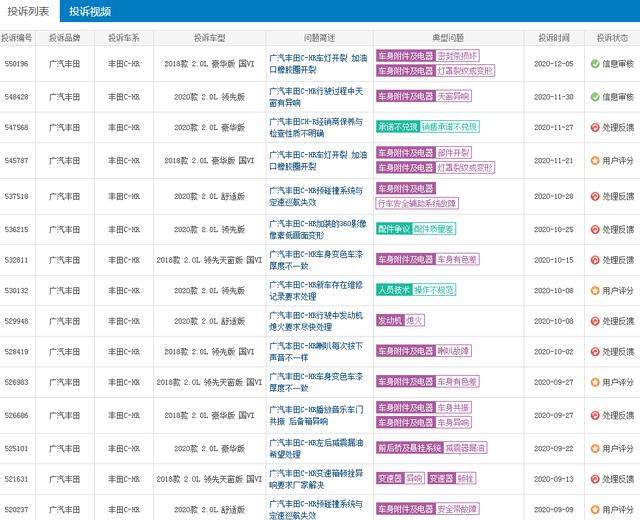Open complaint 新车存在维修记录要求处理

[x=316, y=291]
